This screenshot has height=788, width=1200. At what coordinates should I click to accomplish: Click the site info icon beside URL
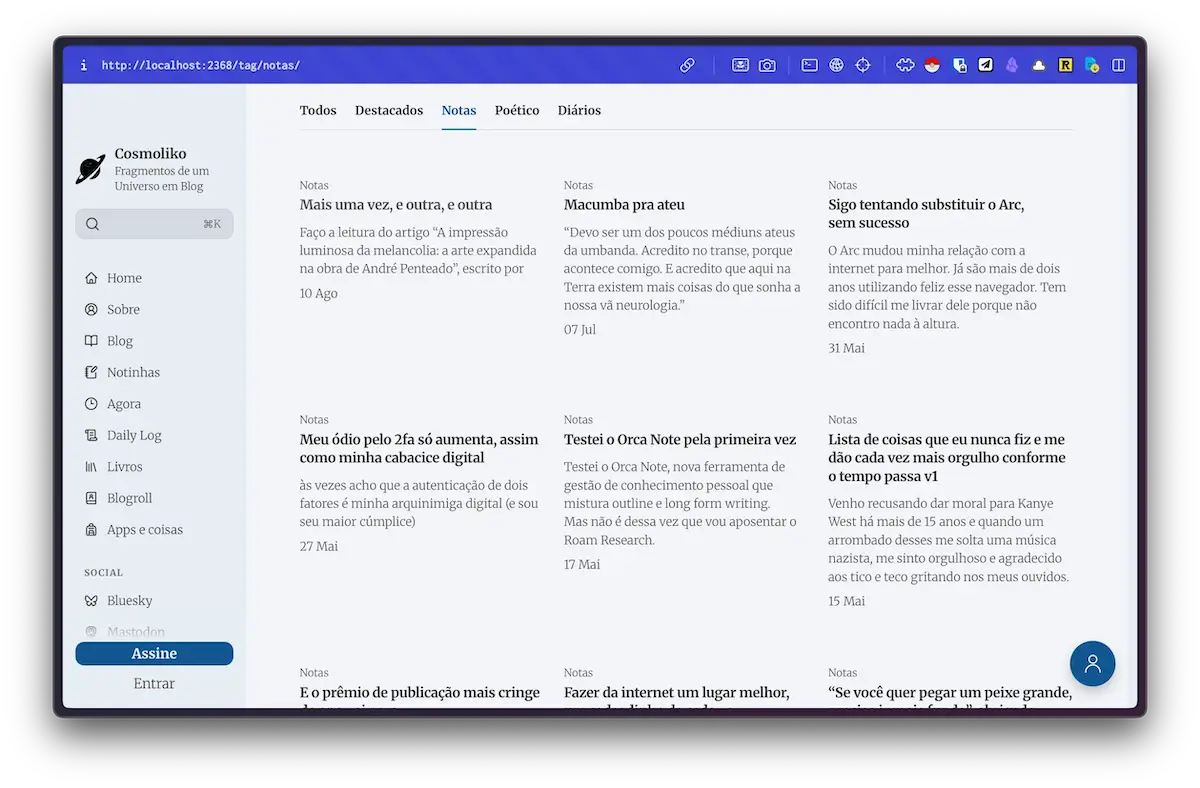84,65
